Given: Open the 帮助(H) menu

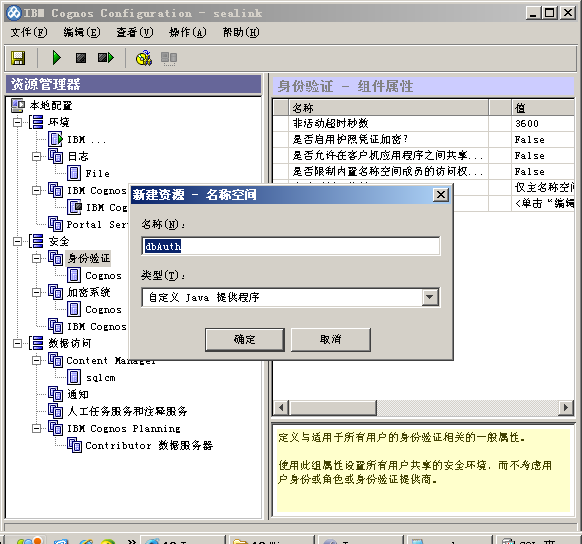Looking at the screenshot, I should click(x=241, y=32).
